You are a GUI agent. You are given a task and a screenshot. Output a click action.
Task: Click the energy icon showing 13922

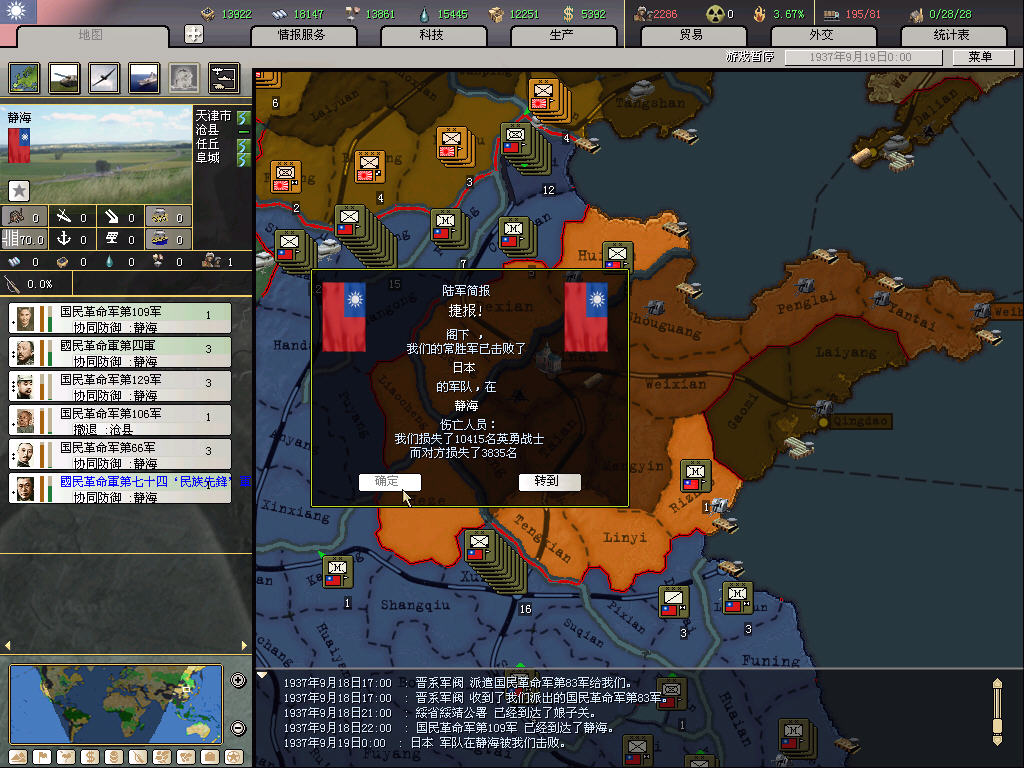coord(208,14)
